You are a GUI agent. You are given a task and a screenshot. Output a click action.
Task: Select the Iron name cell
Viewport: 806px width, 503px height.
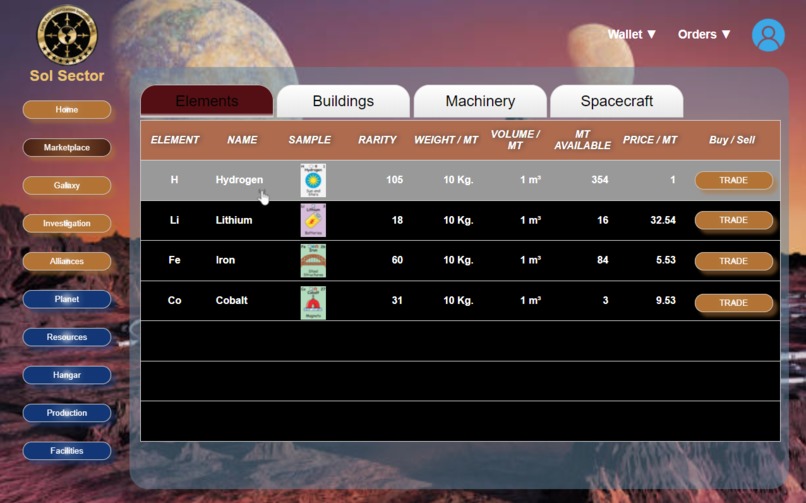225,260
